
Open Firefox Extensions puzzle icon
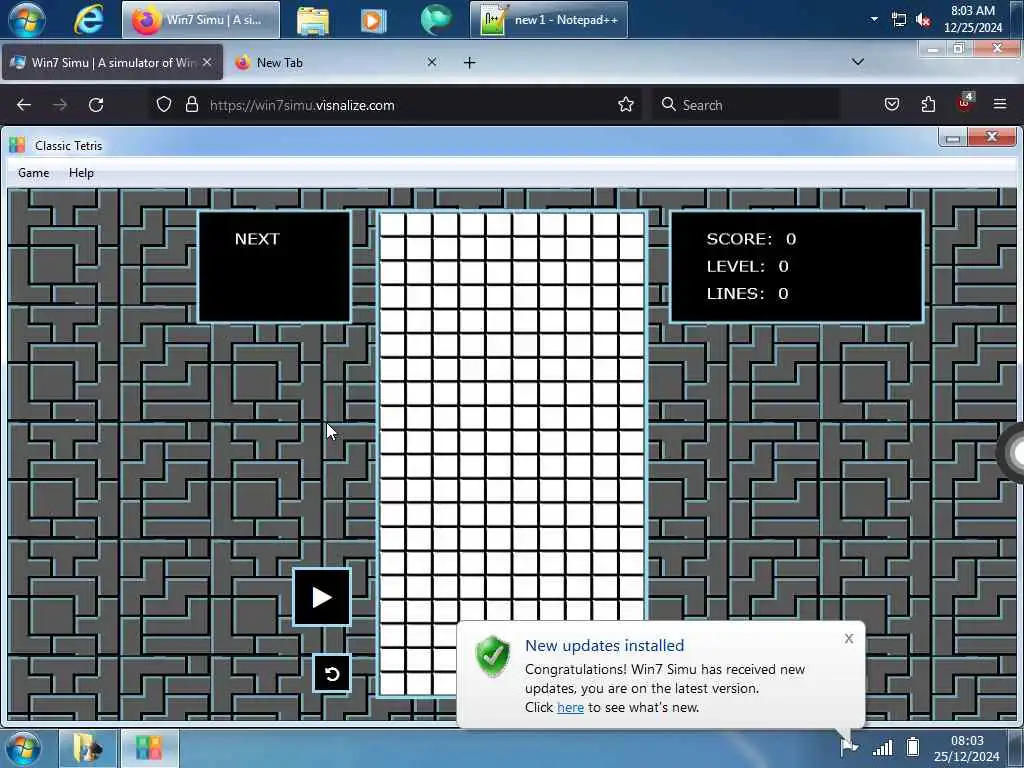pos(928,104)
